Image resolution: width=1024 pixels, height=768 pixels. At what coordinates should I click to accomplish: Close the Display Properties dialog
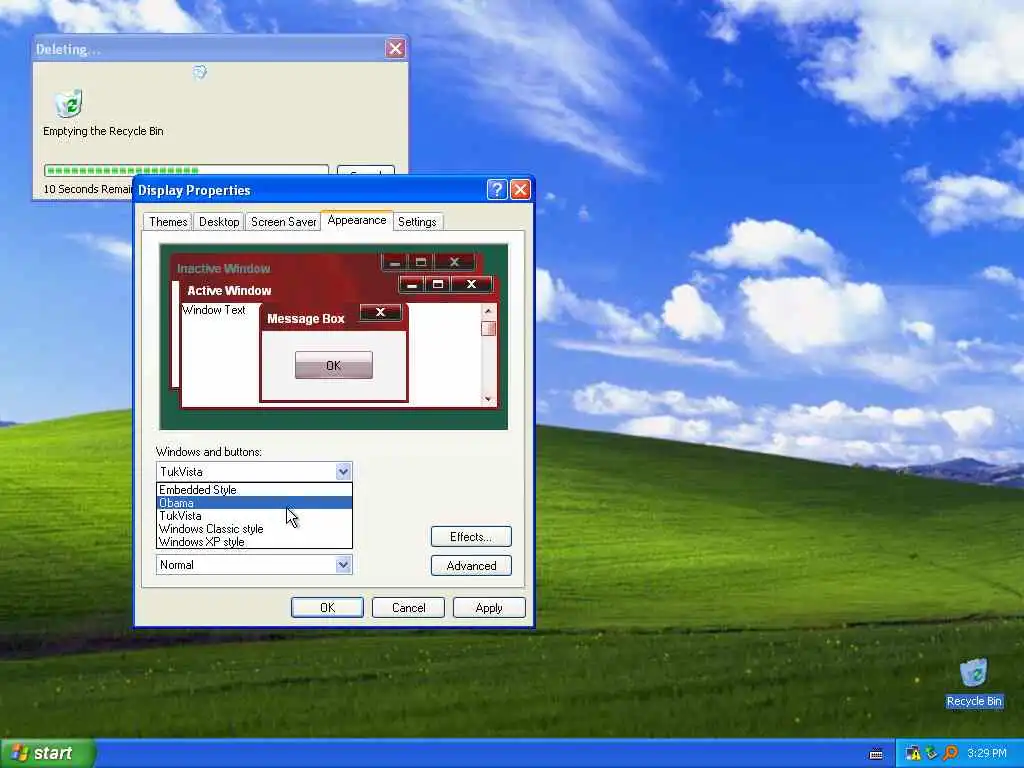[520, 190]
